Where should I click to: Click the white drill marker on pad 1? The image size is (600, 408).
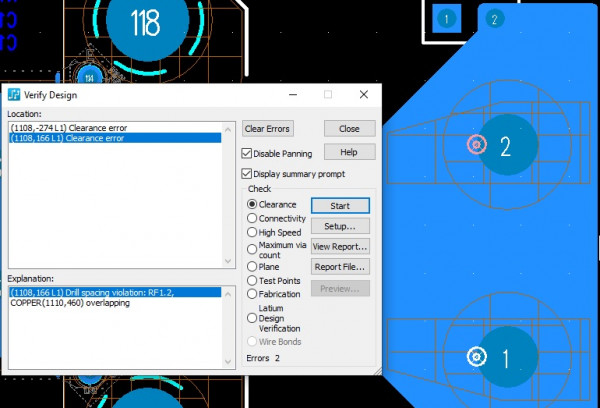pos(476,357)
